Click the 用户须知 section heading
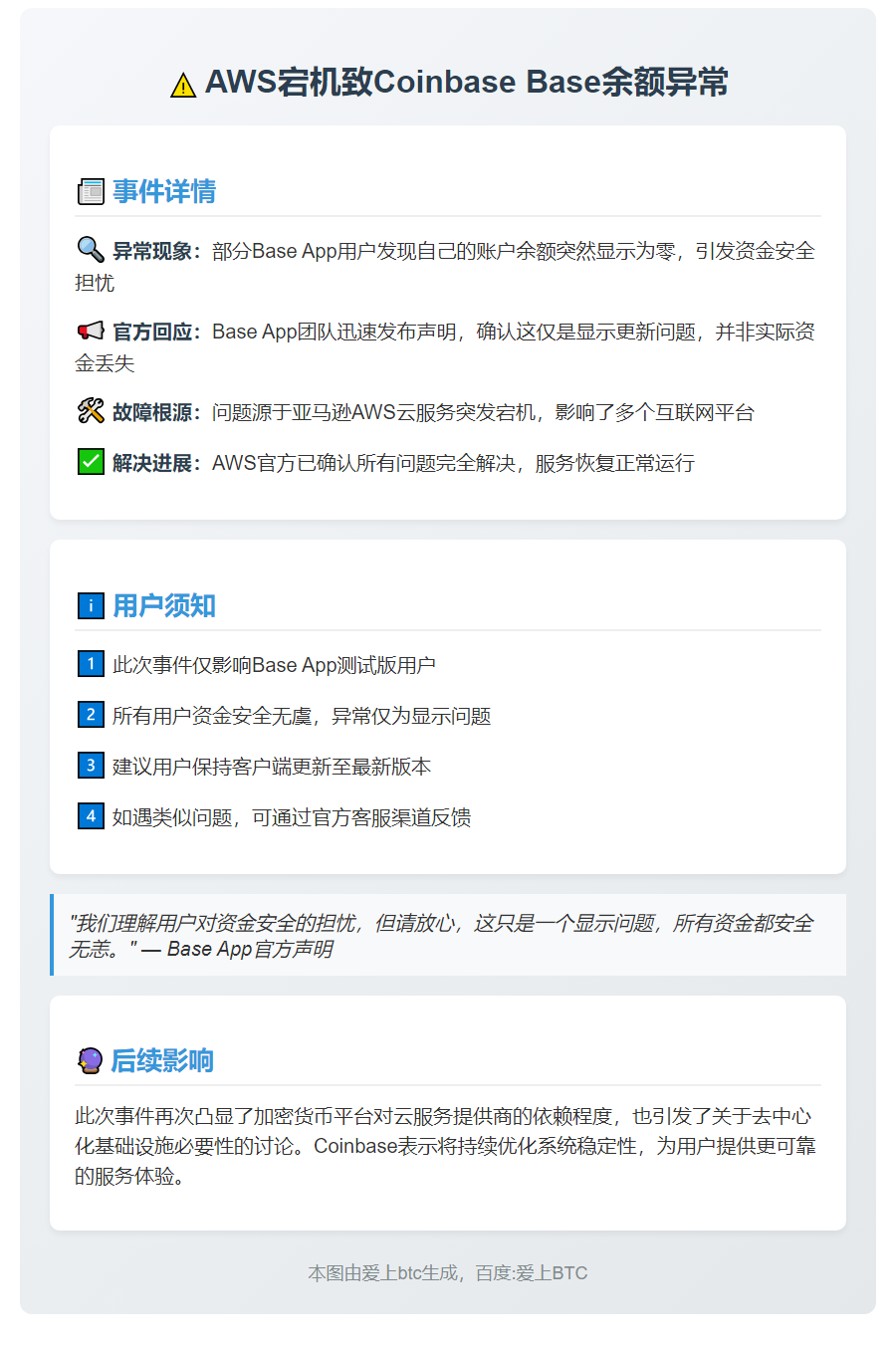 point(164,605)
